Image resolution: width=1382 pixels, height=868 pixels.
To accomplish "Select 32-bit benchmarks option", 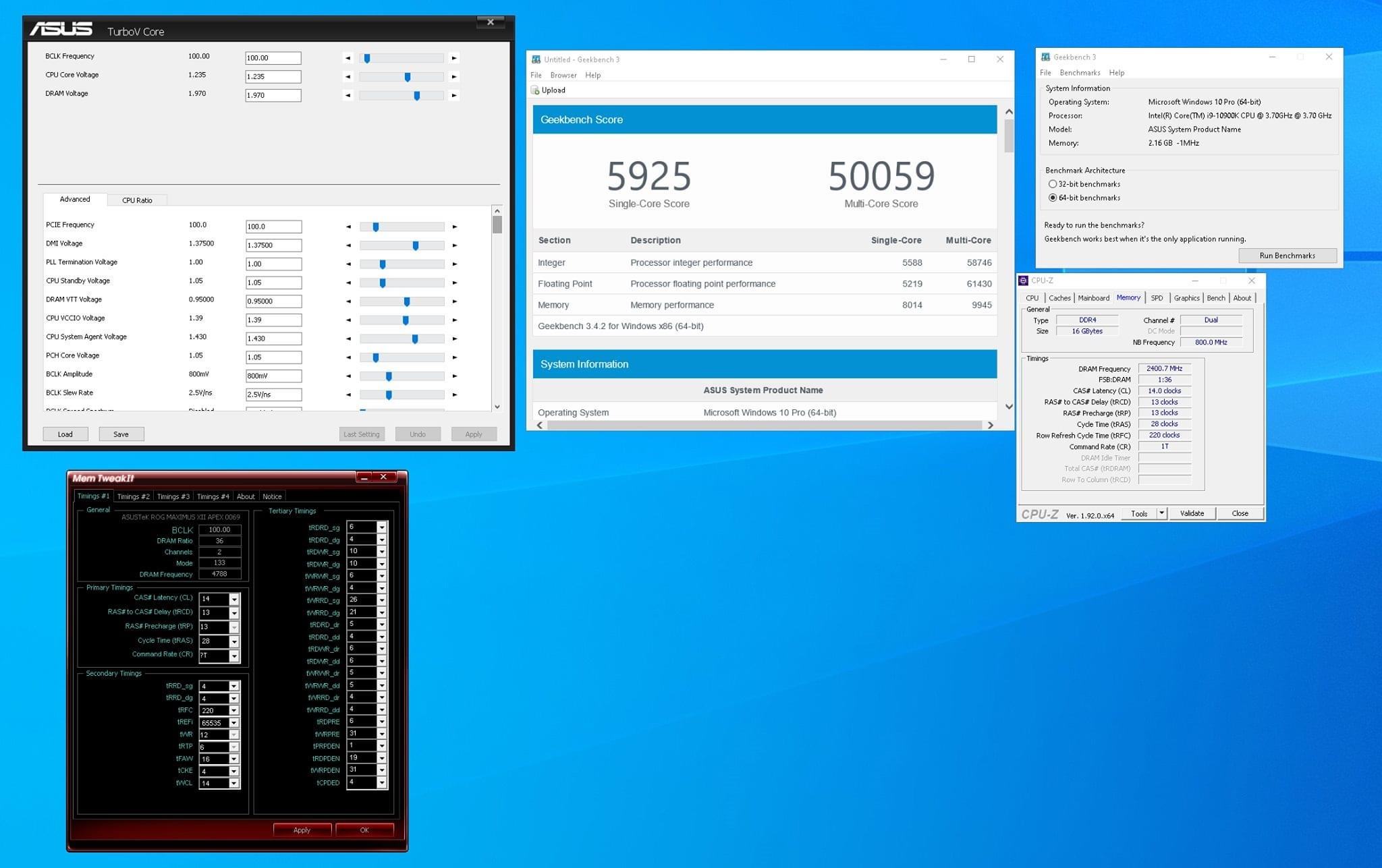I will 1053,184.
